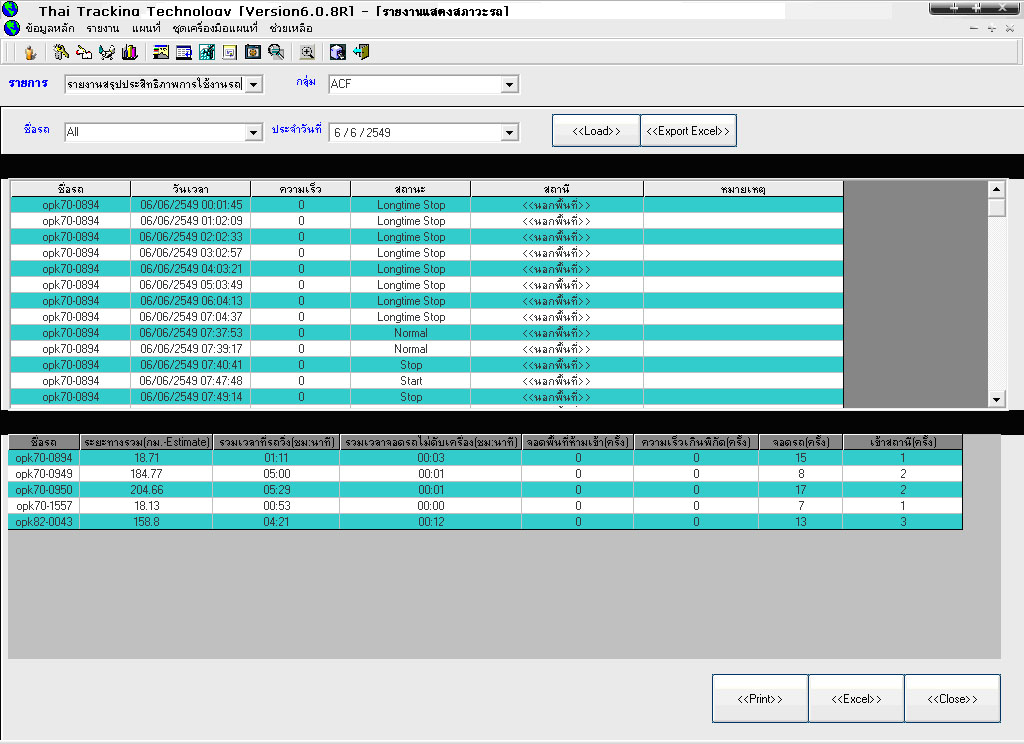Expand the ชื่อรถ dropdown showing All
1024x744 pixels.
coord(254,133)
